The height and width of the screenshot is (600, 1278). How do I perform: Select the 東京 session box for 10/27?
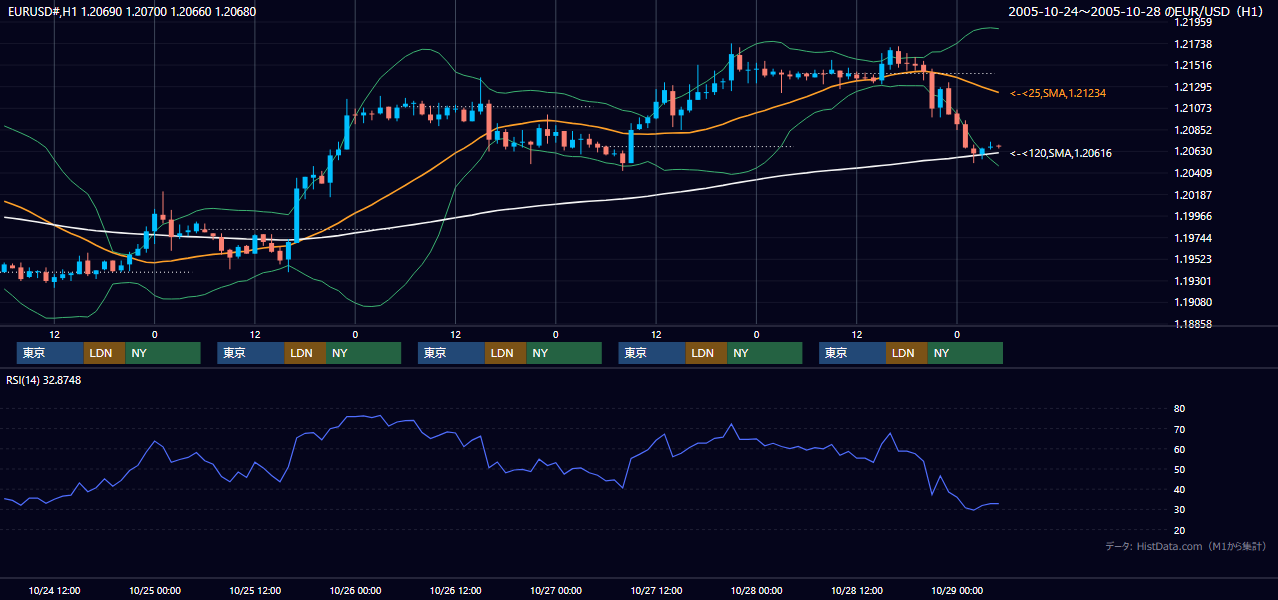point(652,353)
